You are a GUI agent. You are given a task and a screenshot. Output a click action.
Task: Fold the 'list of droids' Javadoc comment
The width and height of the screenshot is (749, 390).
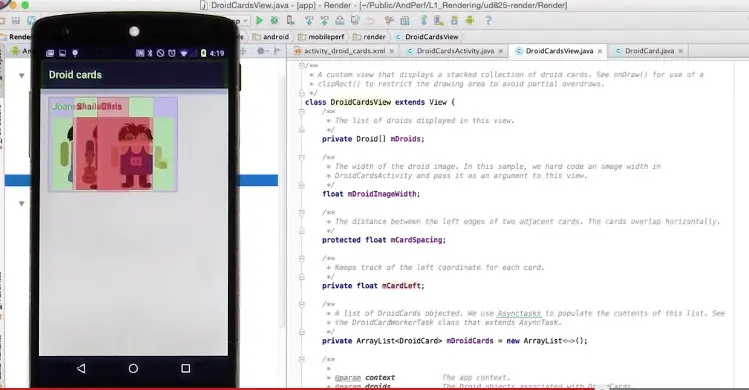coord(301,111)
